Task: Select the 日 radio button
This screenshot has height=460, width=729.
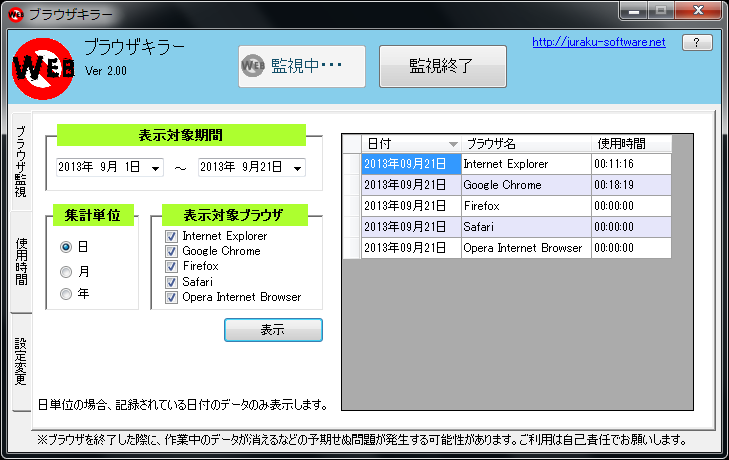Action: (x=66, y=247)
